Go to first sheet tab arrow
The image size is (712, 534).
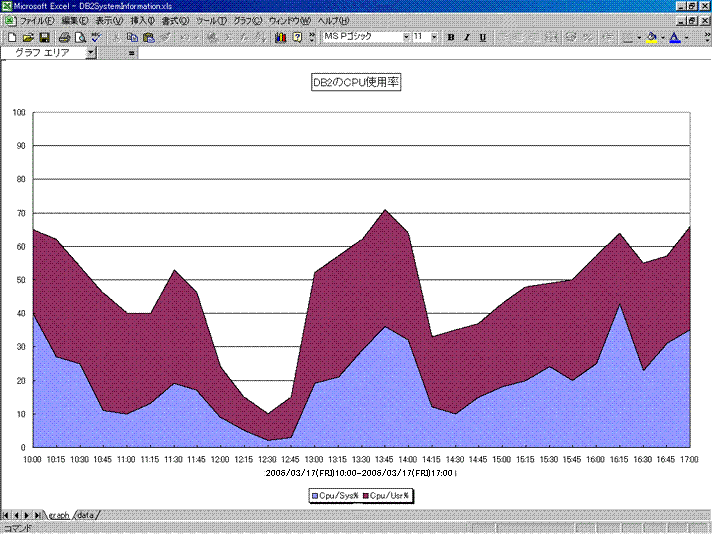click(6, 515)
